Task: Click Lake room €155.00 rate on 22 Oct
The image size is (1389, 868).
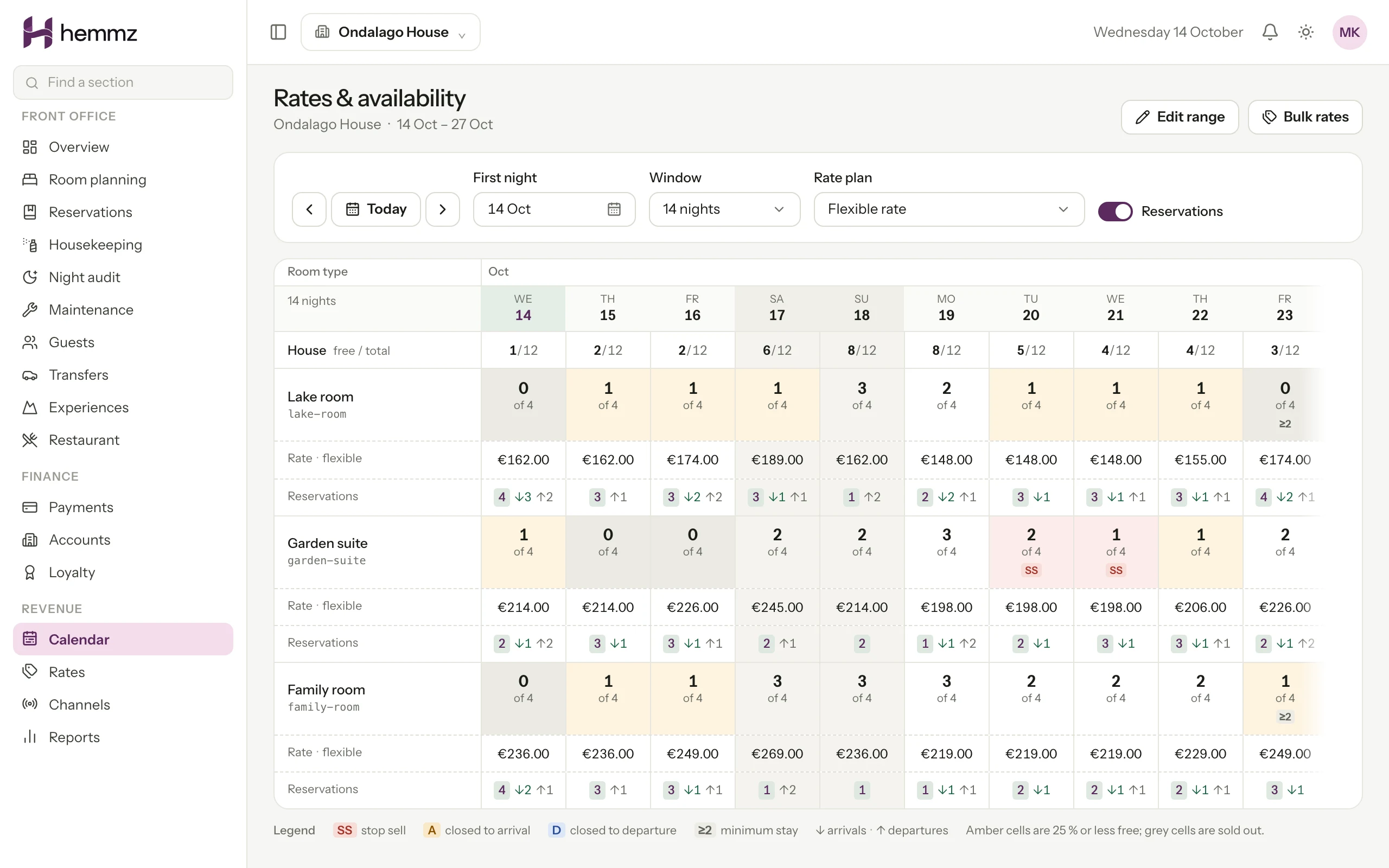Action: [x=1200, y=460]
